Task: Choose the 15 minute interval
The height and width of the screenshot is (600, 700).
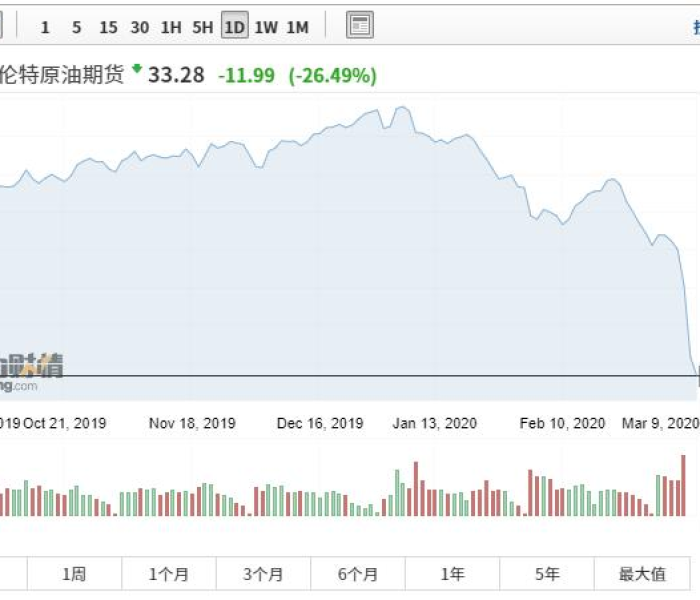Action: (108, 28)
